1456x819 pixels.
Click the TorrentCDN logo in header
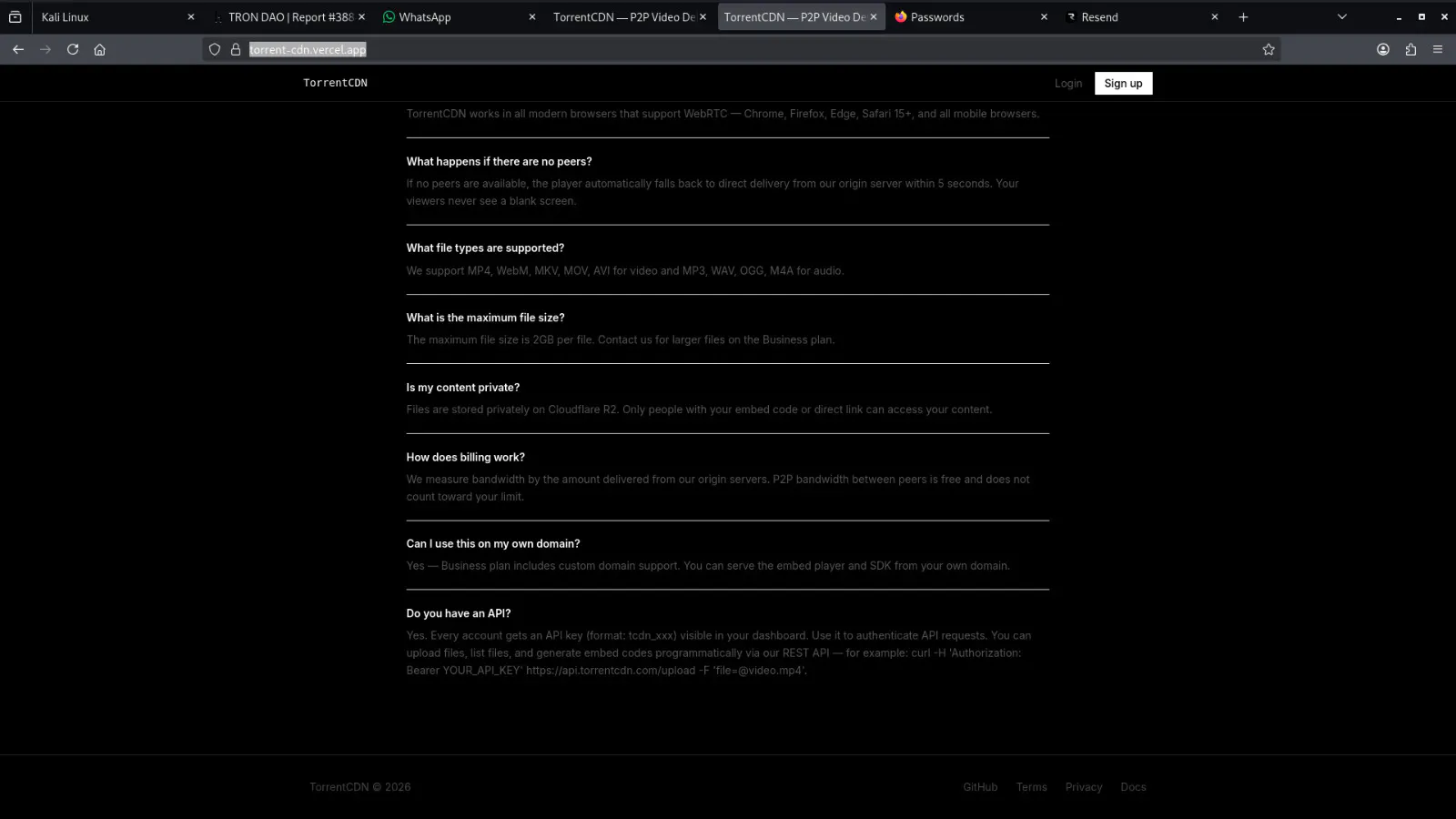[335, 83]
